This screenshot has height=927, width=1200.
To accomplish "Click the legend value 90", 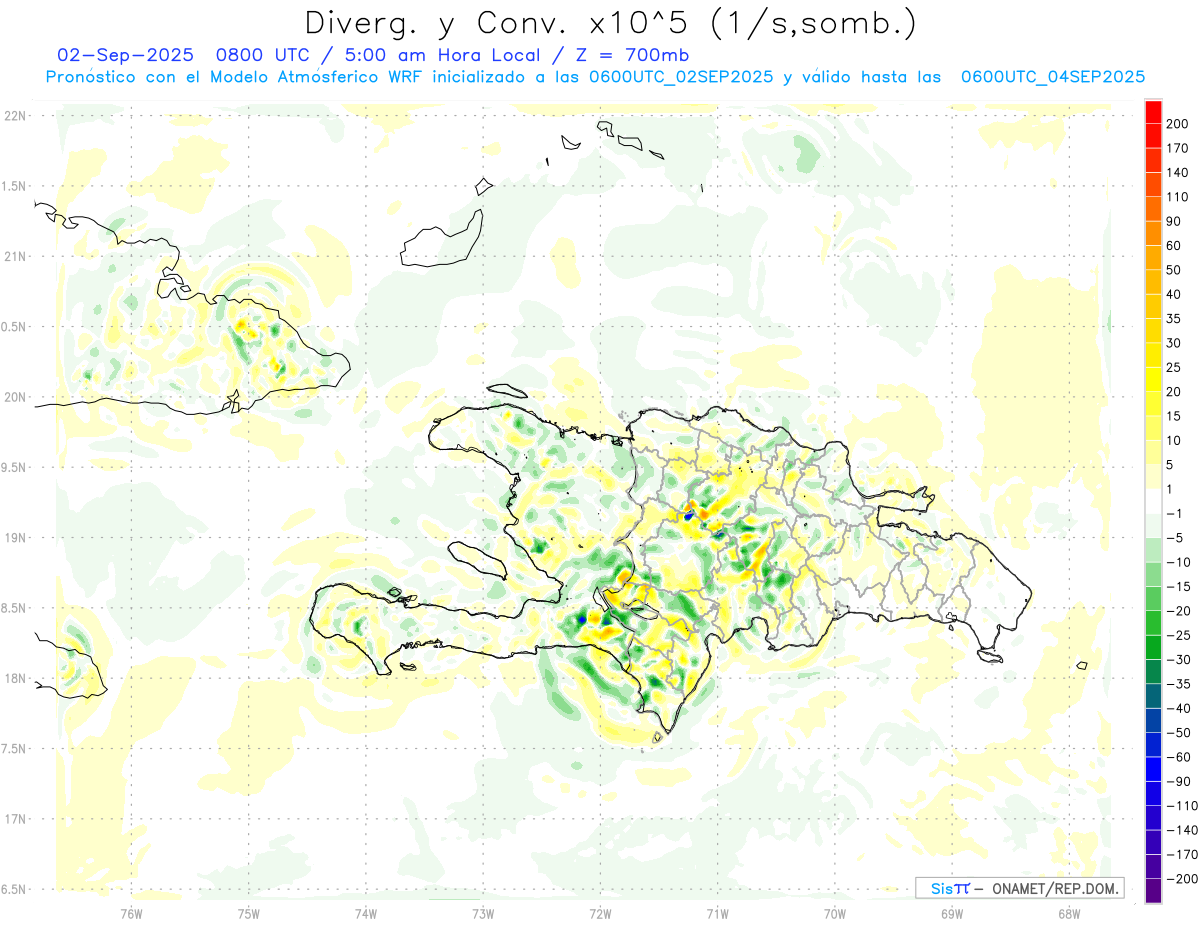I will [x=1174, y=221].
